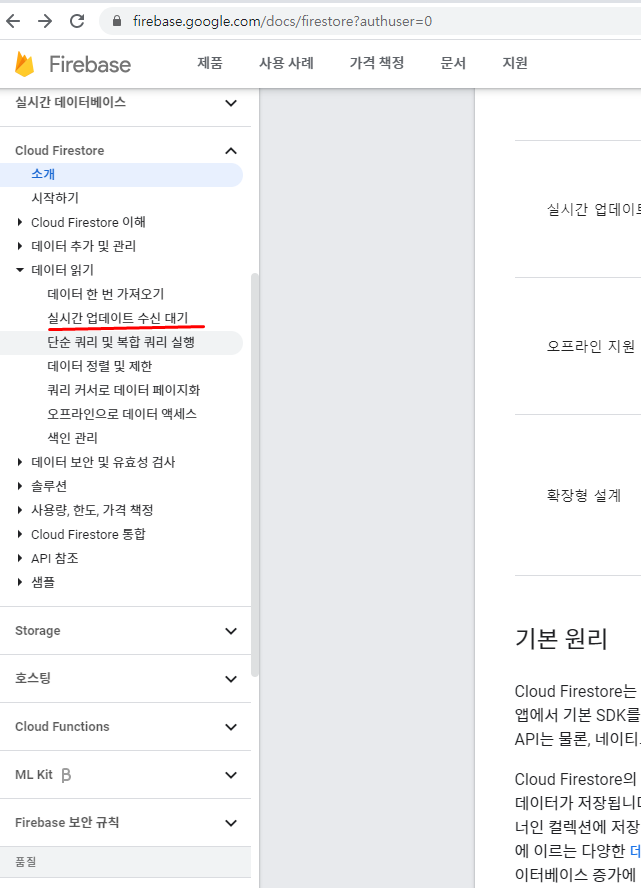Click the Firebase 보안 규칙 heading

67,822
